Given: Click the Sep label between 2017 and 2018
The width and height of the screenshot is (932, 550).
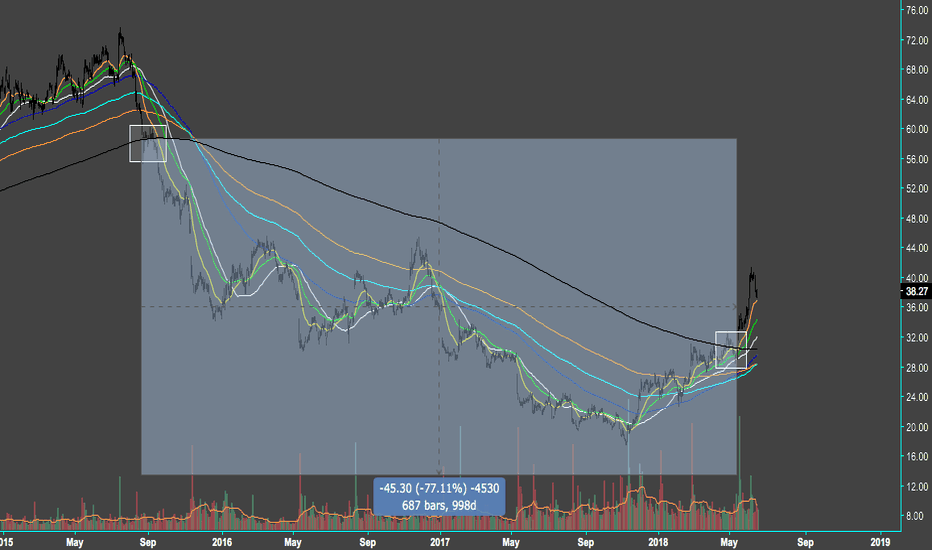Looking at the screenshot, I should coord(585,542).
